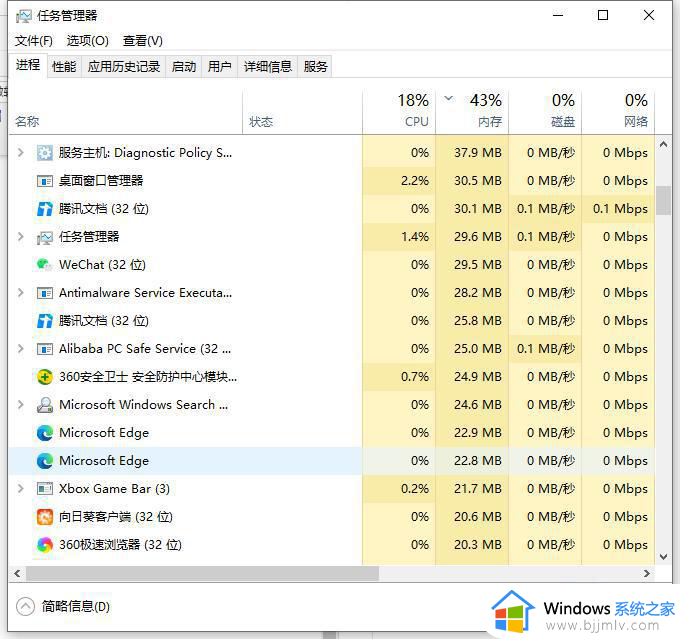Sort by the CPU column header

pos(399,111)
